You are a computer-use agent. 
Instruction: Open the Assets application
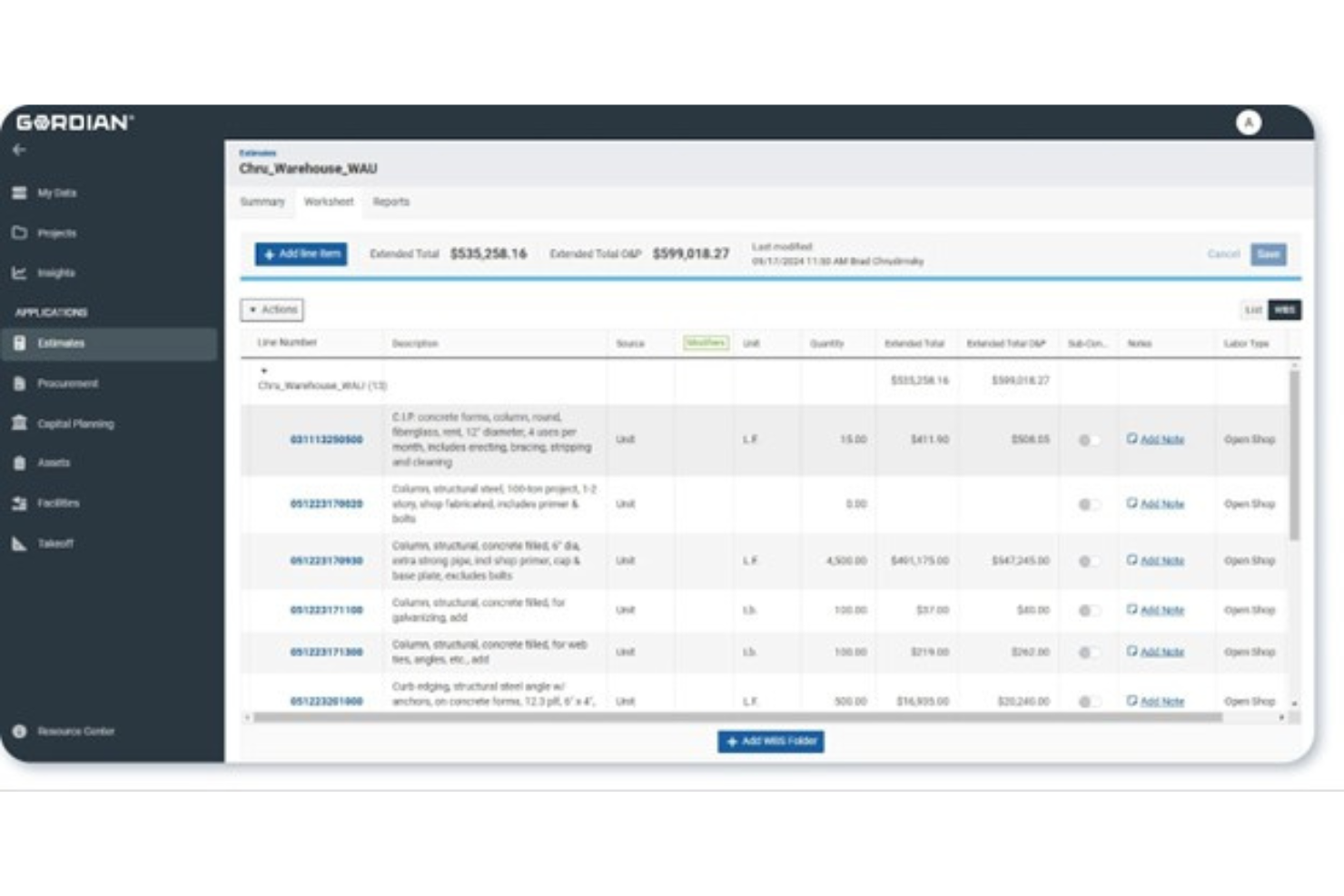[53, 463]
